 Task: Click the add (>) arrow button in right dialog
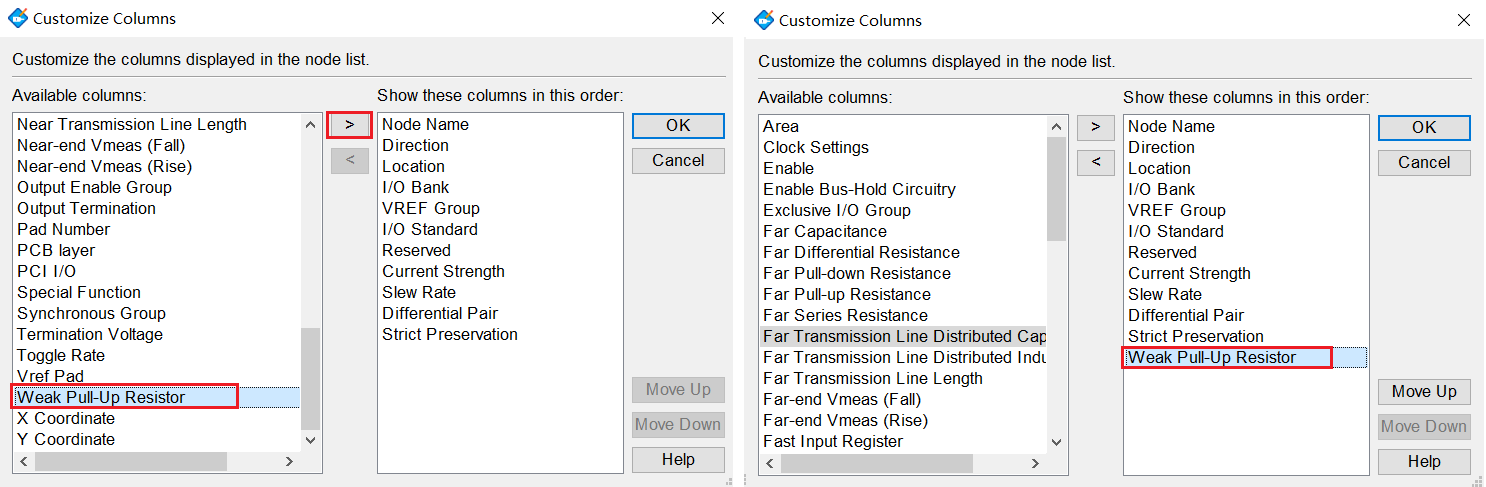tap(1095, 127)
